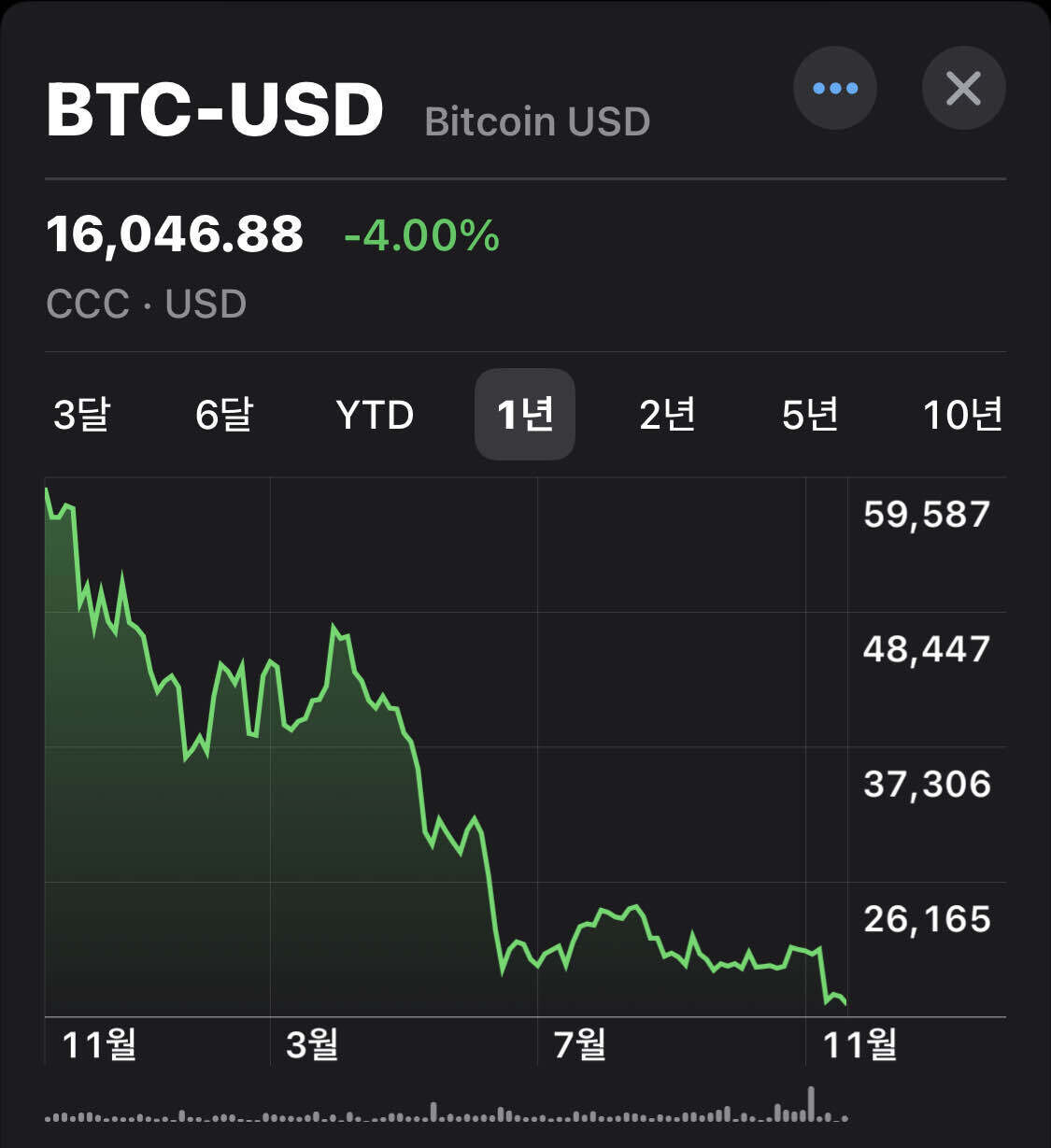The image size is (1051, 1148).
Task: Select the YTD range tab
Action: pyautogui.click(x=375, y=415)
